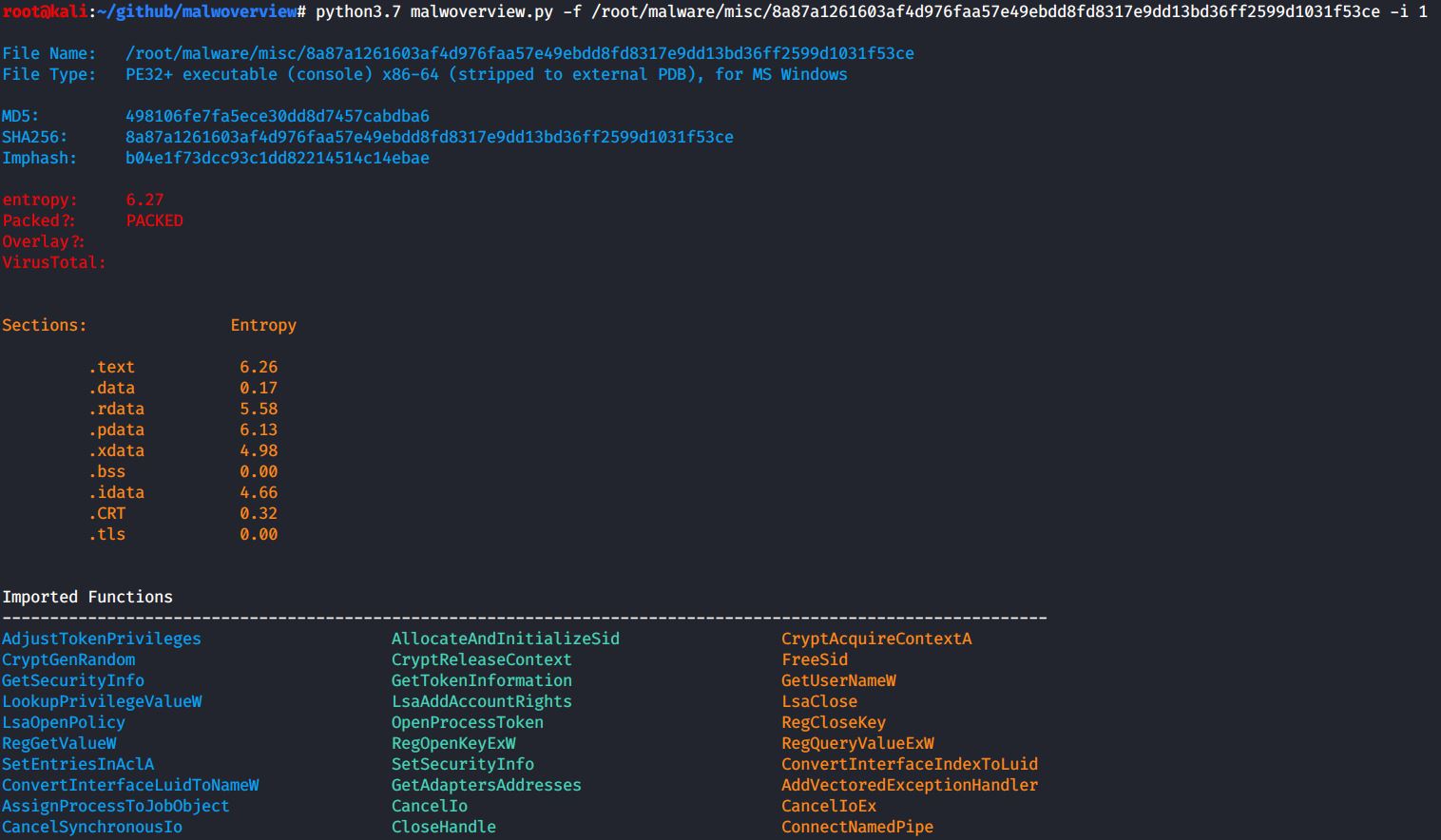Click the GetAdaptersAddresses function name
Image resolution: width=1441 pixels, height=840 pixels.
click(x=487, y=785)
